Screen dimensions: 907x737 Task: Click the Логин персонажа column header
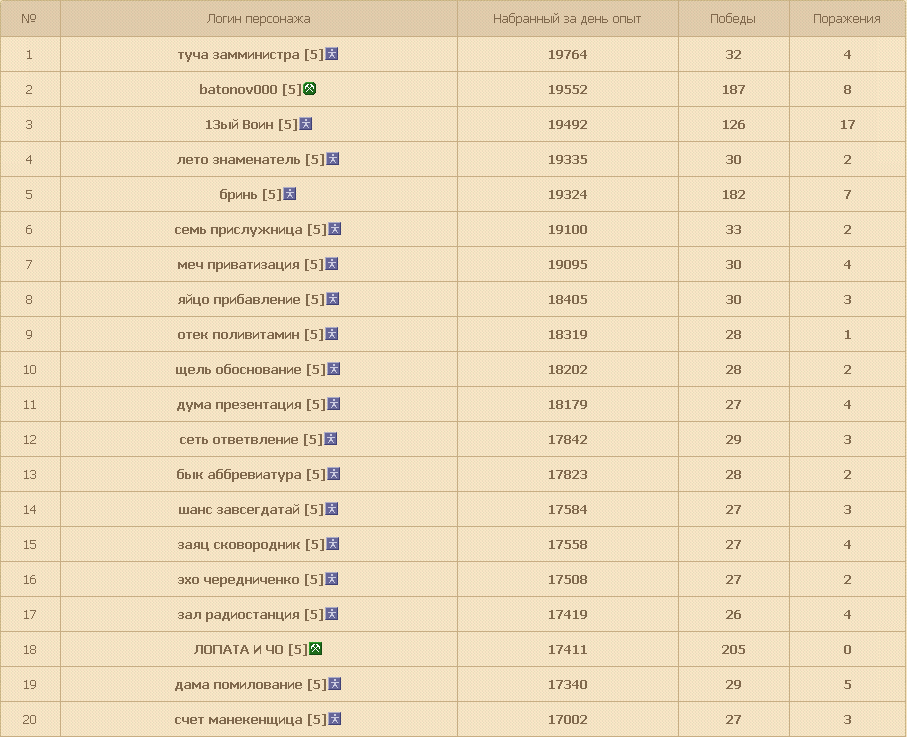pos(259,19)
